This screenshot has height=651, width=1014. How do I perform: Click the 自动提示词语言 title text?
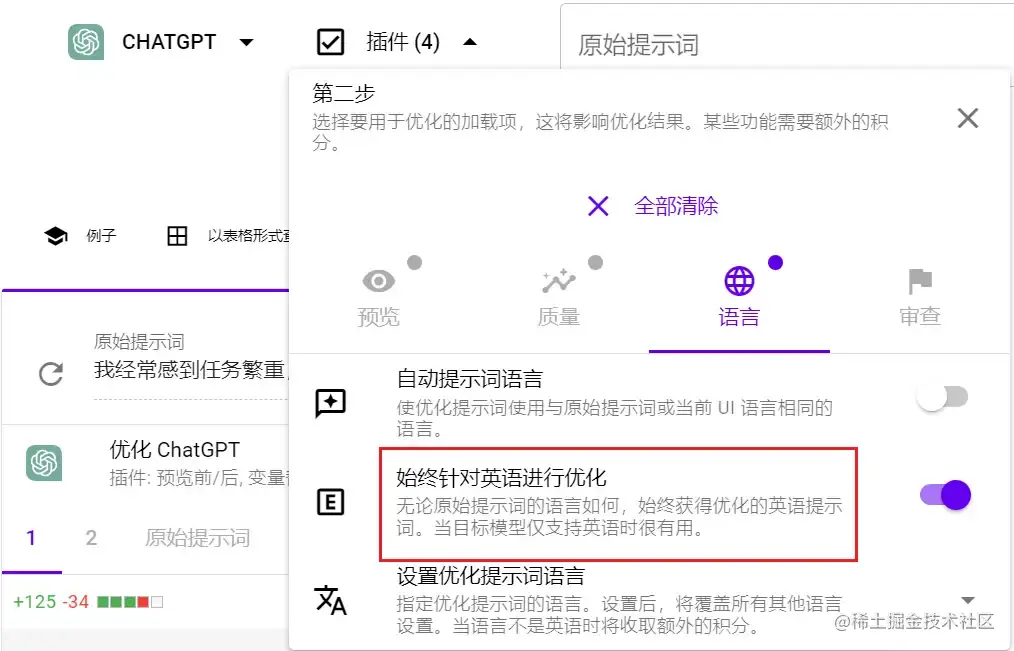pos(469,379)
